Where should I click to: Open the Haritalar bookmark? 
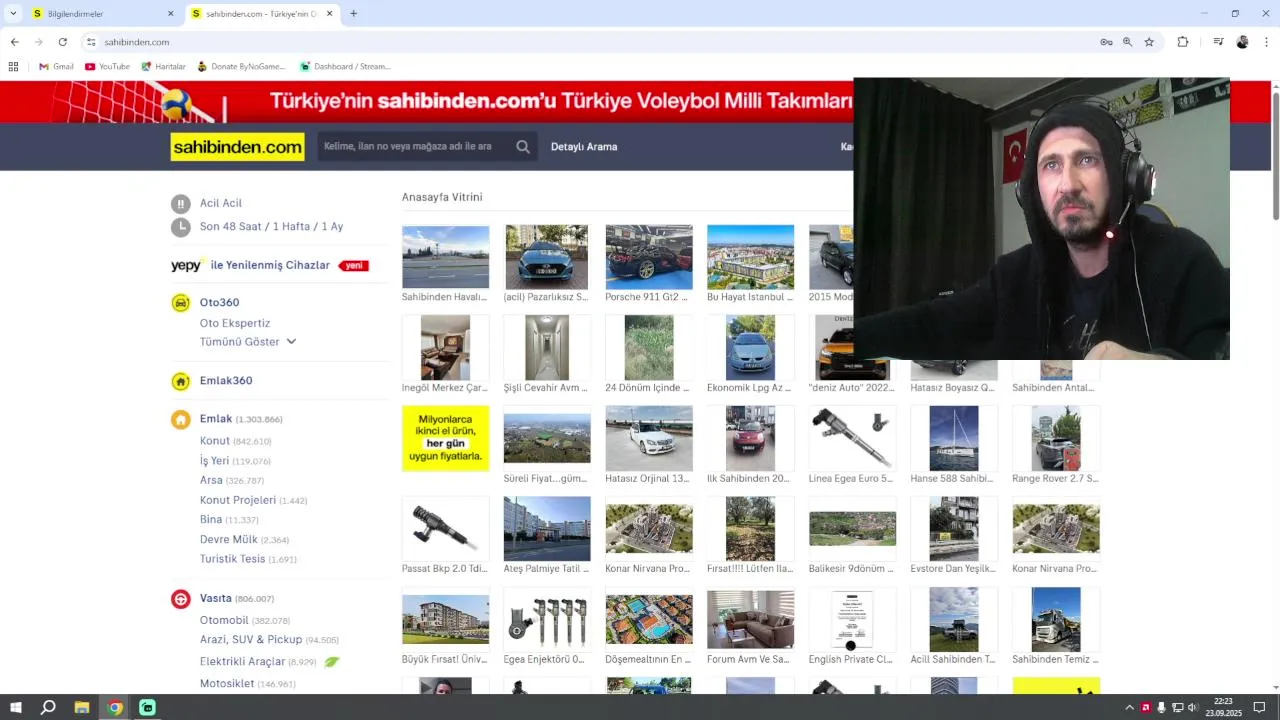point(163,66)
